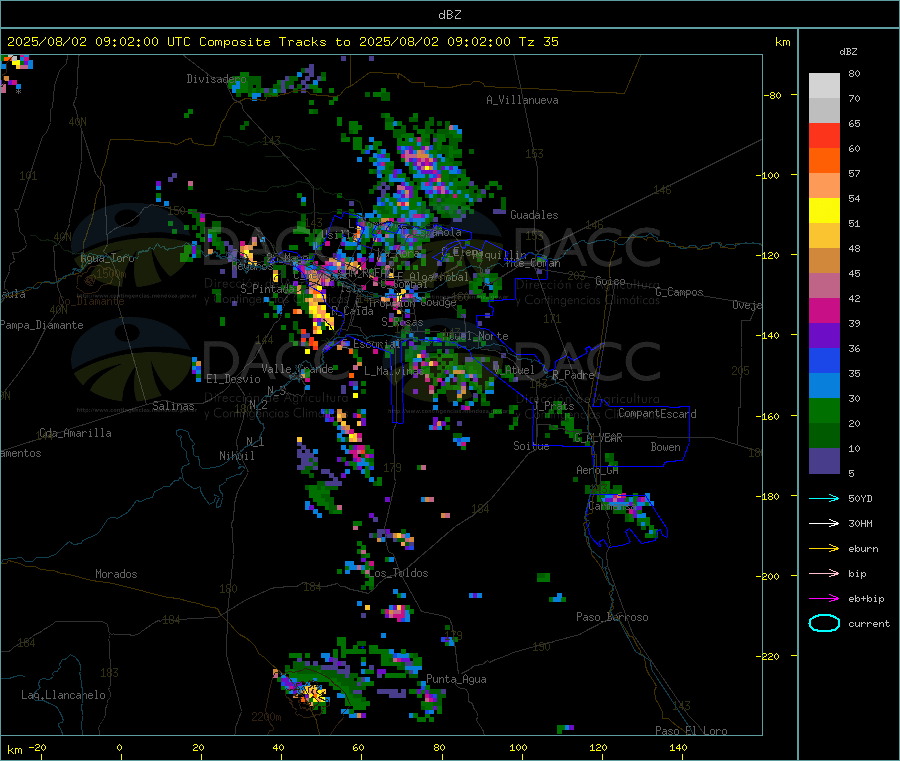The width and height of the screenshot is (900, 761).
Task: Click the orange 57 dBZ legend swatch
Action: (x=824, y=161)
